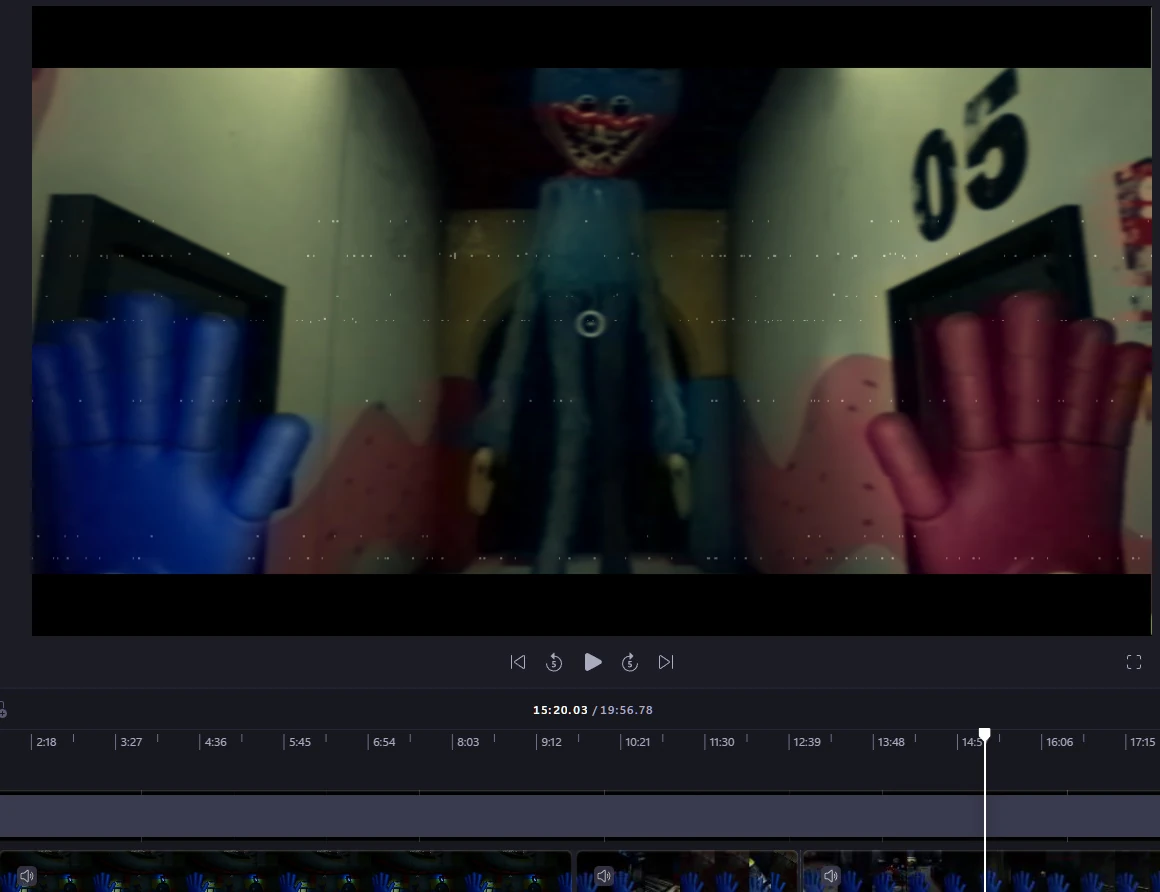Screen dimensions: 1160x892
Task: Click the 2:18 position on the timeline ruler
Action: [46, 742]
